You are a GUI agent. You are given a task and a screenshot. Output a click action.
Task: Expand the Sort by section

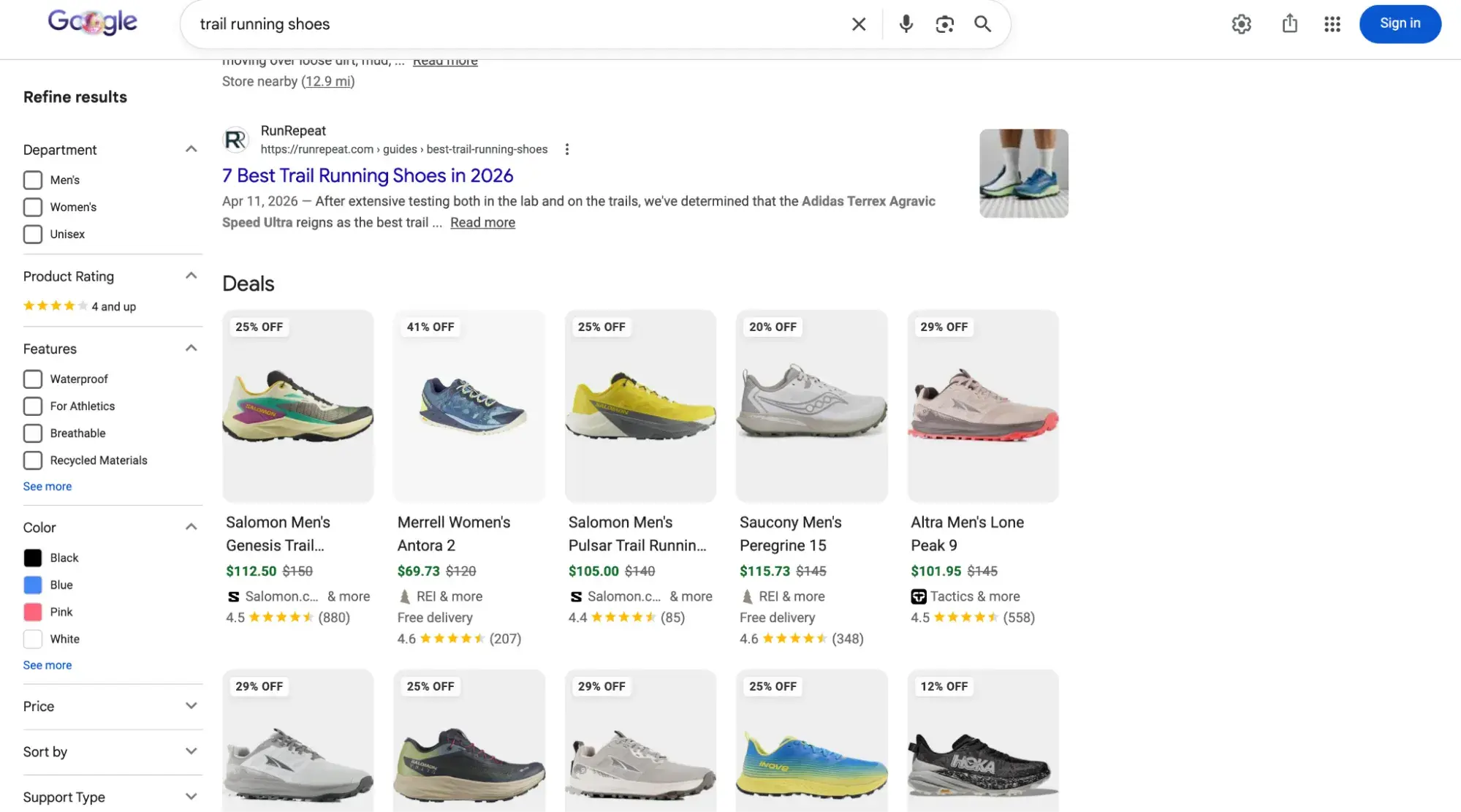(x=191, y=751)
